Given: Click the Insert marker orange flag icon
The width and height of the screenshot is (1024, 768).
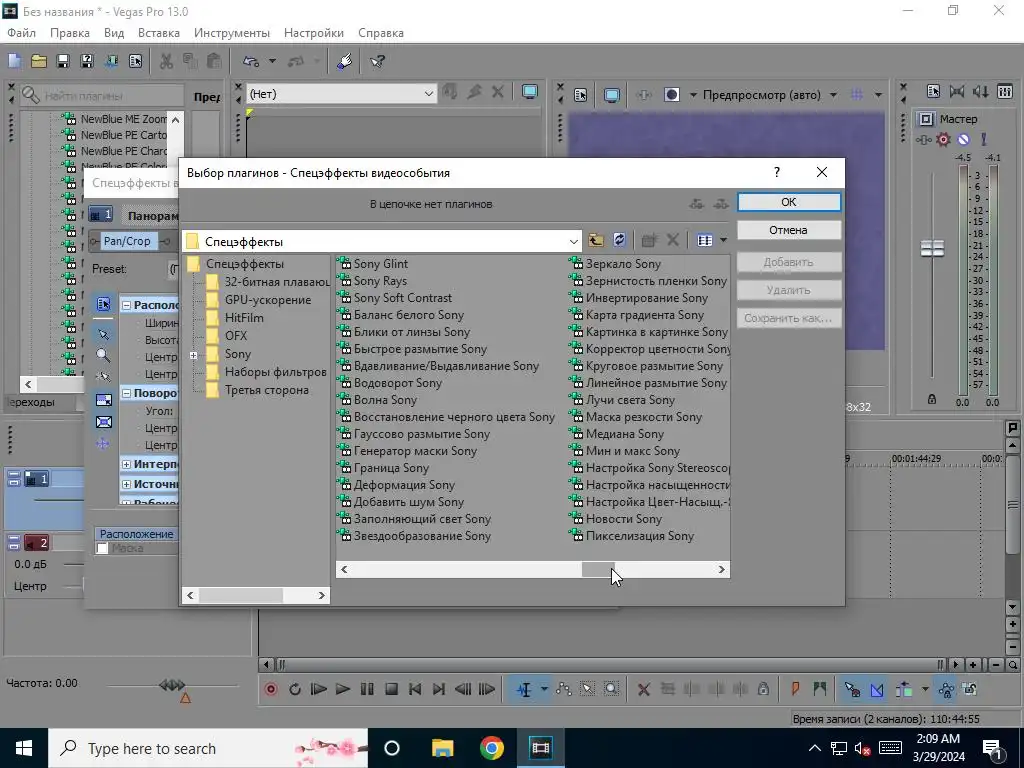Looking at the screenshot, I should (x=795, y=689).
